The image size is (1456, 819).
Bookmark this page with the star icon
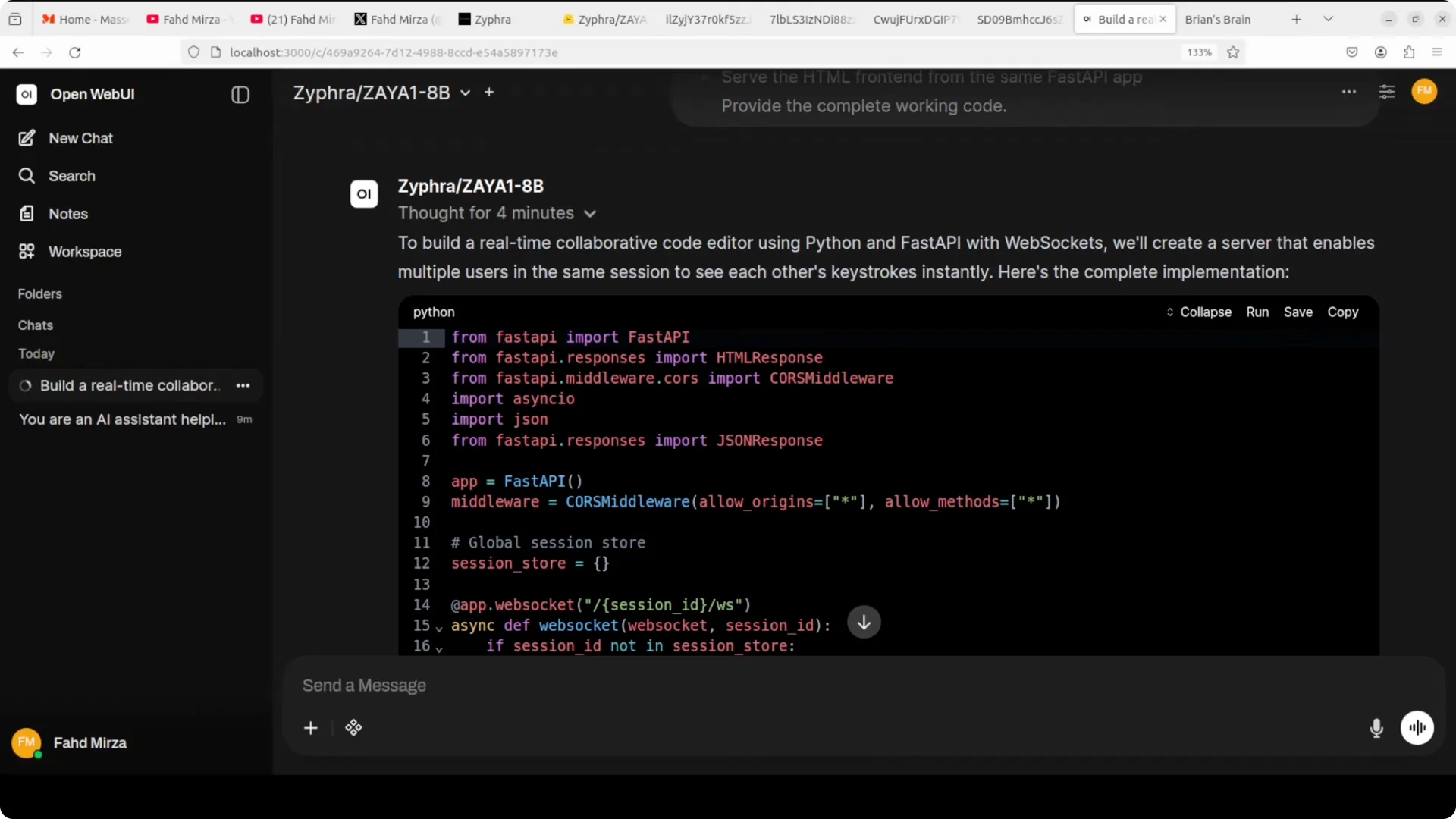[x=1233, y=52]
